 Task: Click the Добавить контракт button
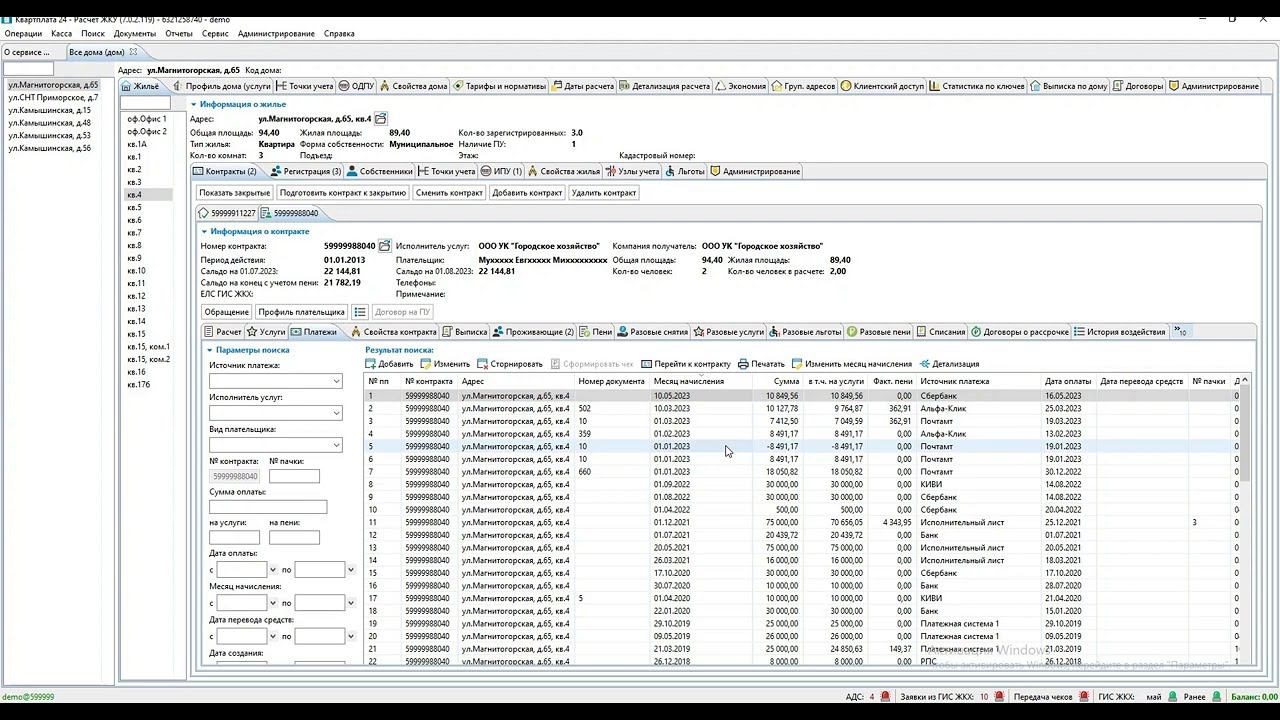[527, 193]
